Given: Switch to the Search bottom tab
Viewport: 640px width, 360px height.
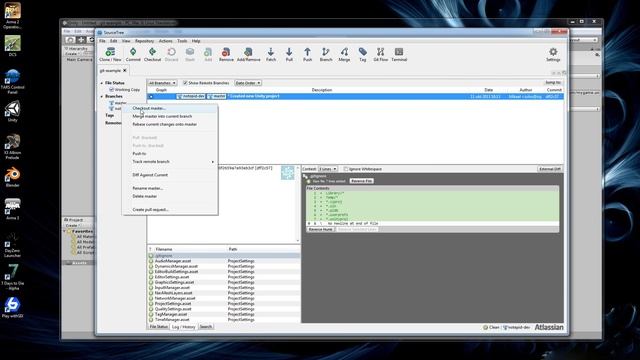Looking at the screenshot, I should coord(206,327).
